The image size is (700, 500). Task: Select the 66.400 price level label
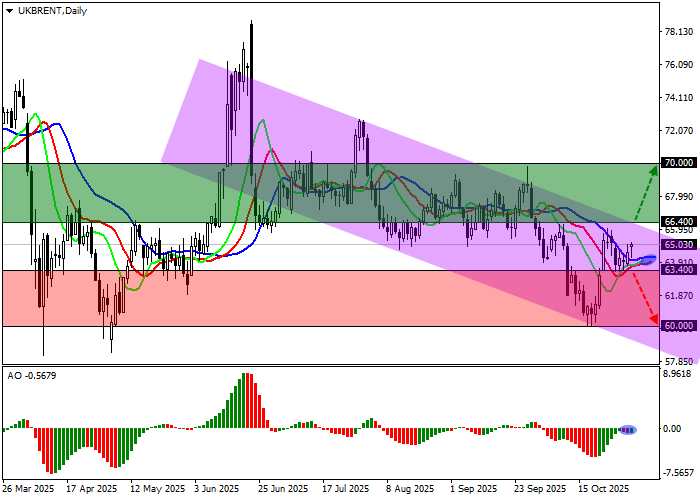678,222
